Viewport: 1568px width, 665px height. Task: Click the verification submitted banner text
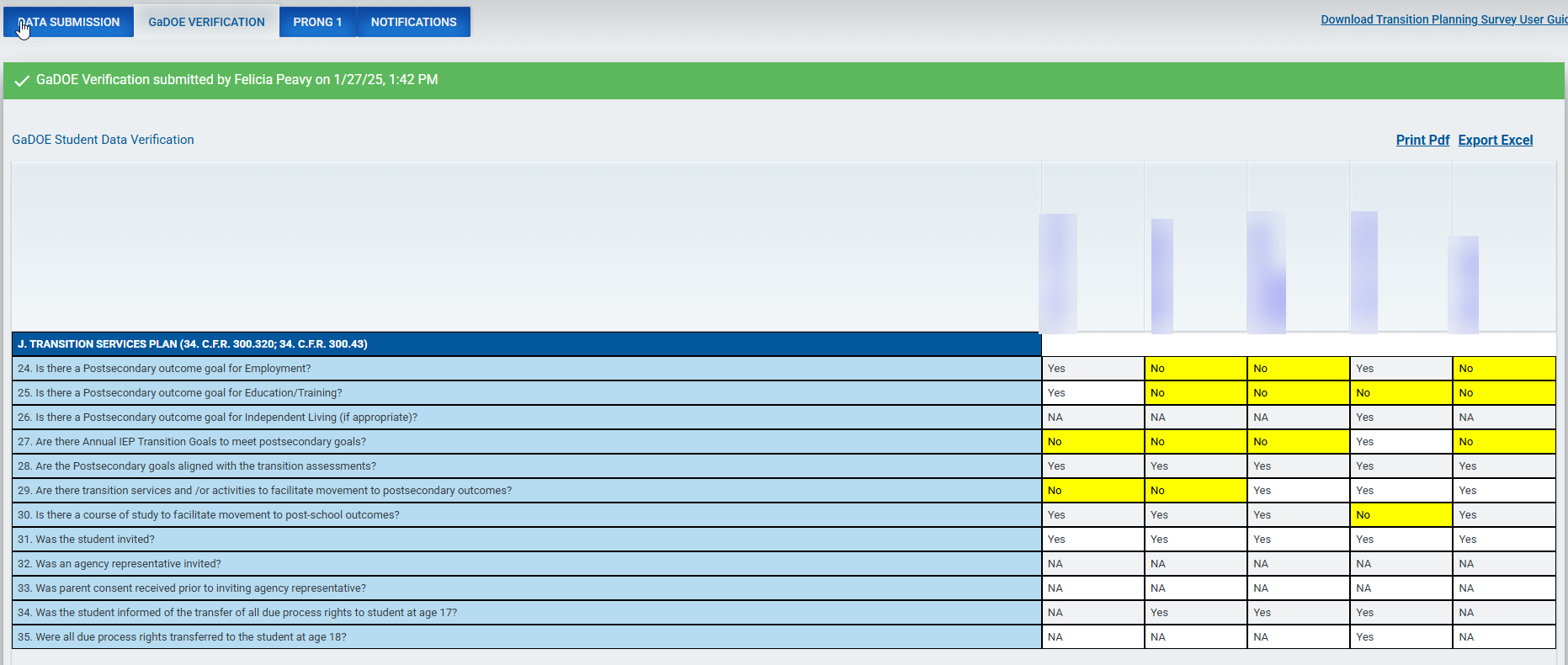237,80
